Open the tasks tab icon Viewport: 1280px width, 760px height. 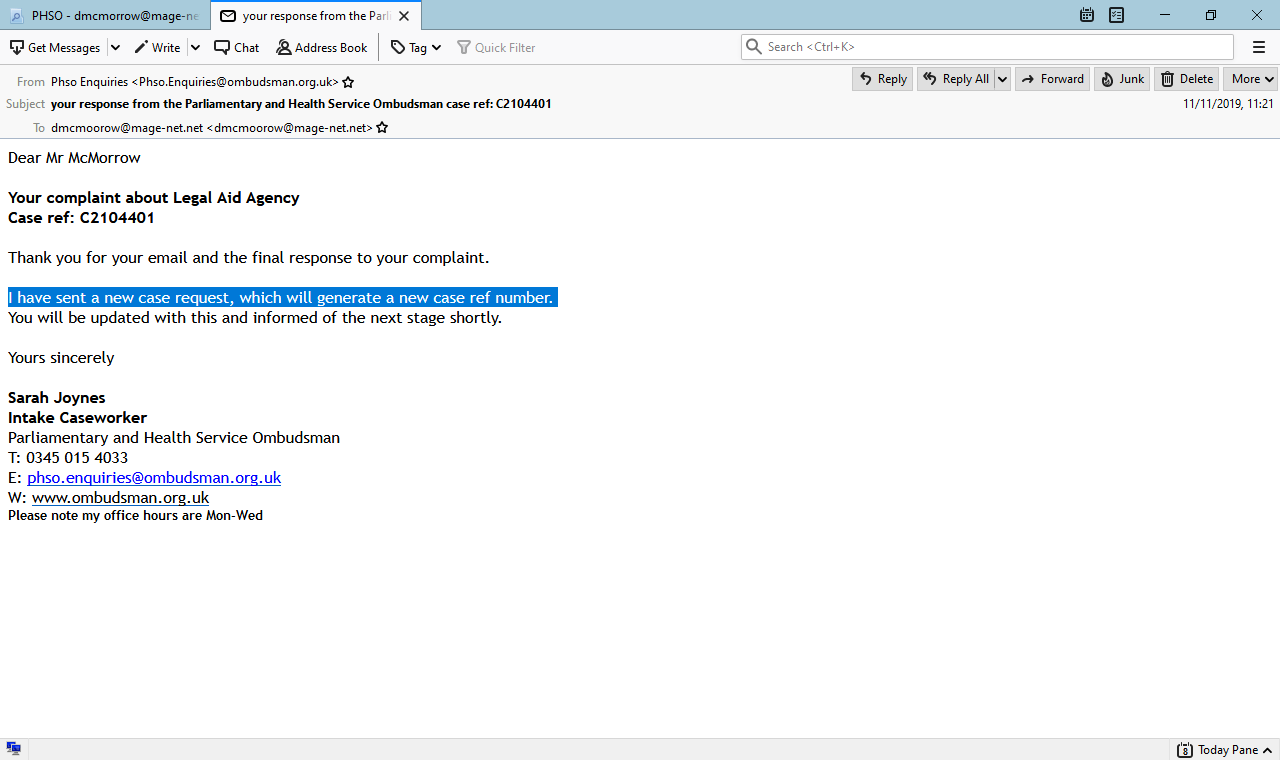1116,15
